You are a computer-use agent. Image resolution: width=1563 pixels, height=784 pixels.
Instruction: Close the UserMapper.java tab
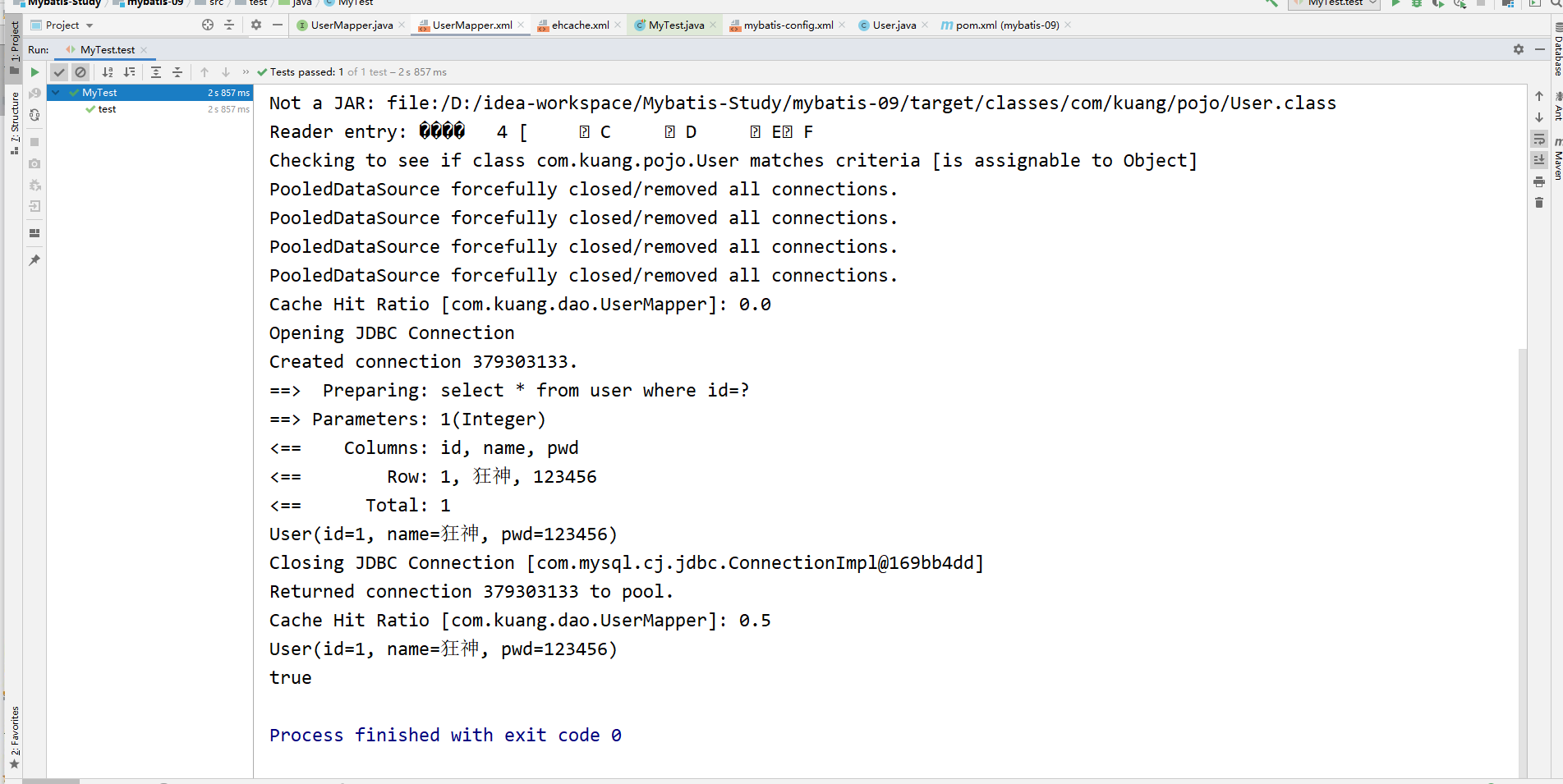402,25
